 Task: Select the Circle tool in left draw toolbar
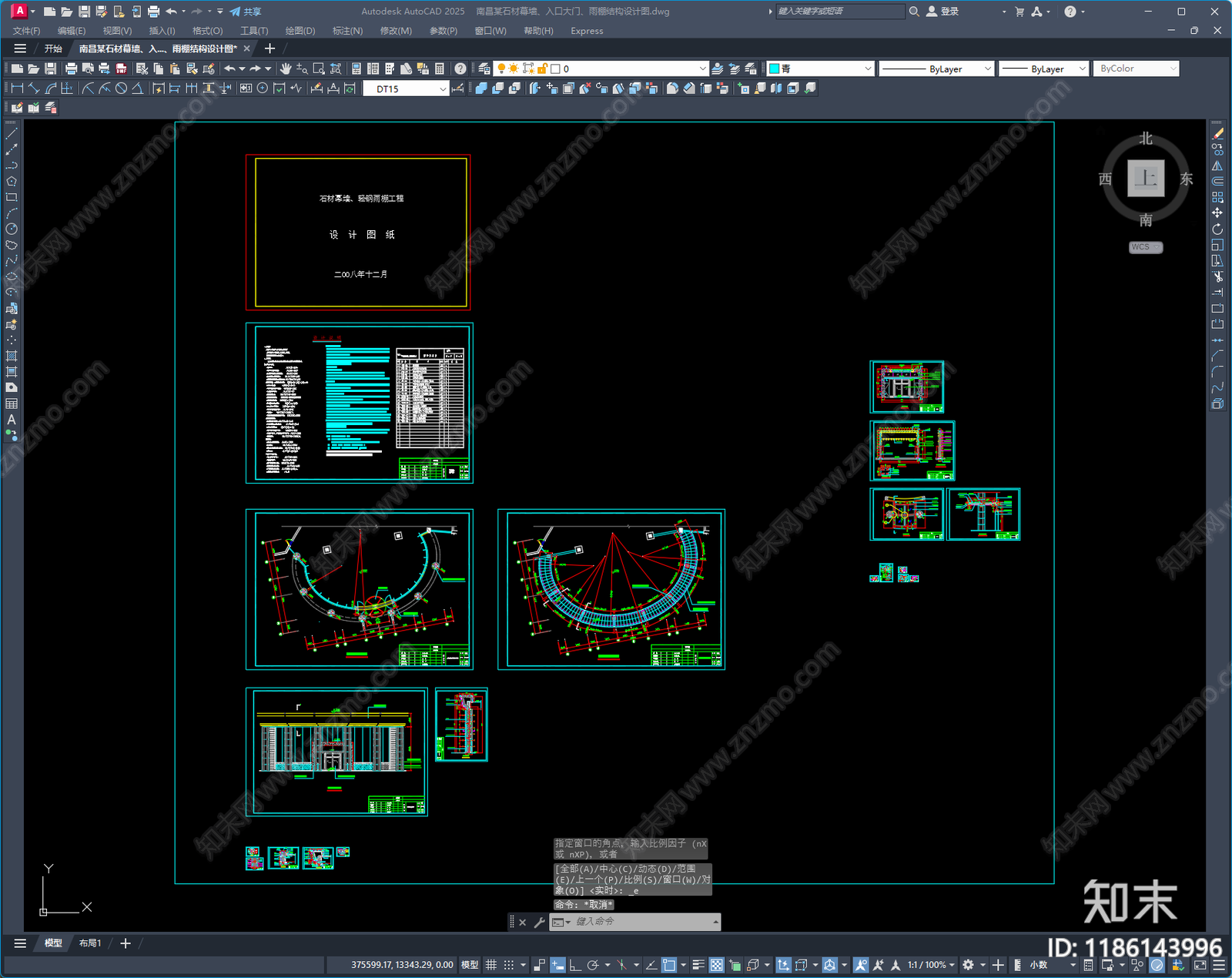click(x=12, y=229)
